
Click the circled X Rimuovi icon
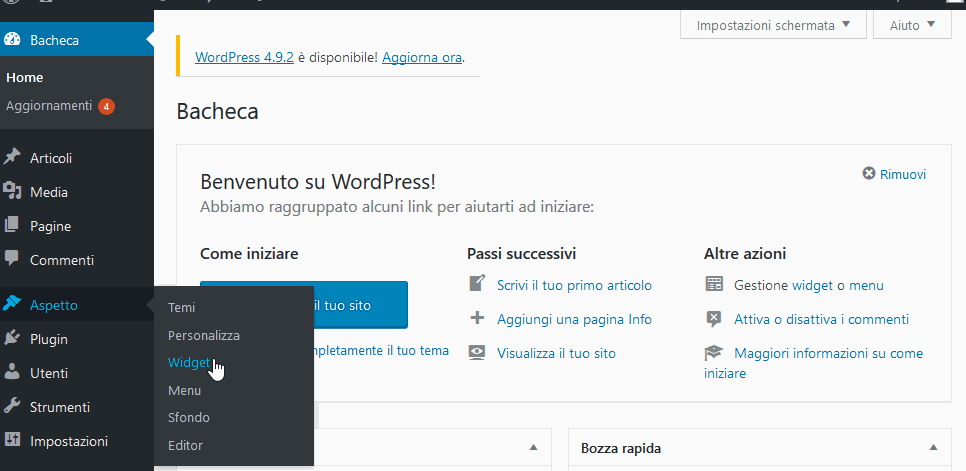coord(869,174)
